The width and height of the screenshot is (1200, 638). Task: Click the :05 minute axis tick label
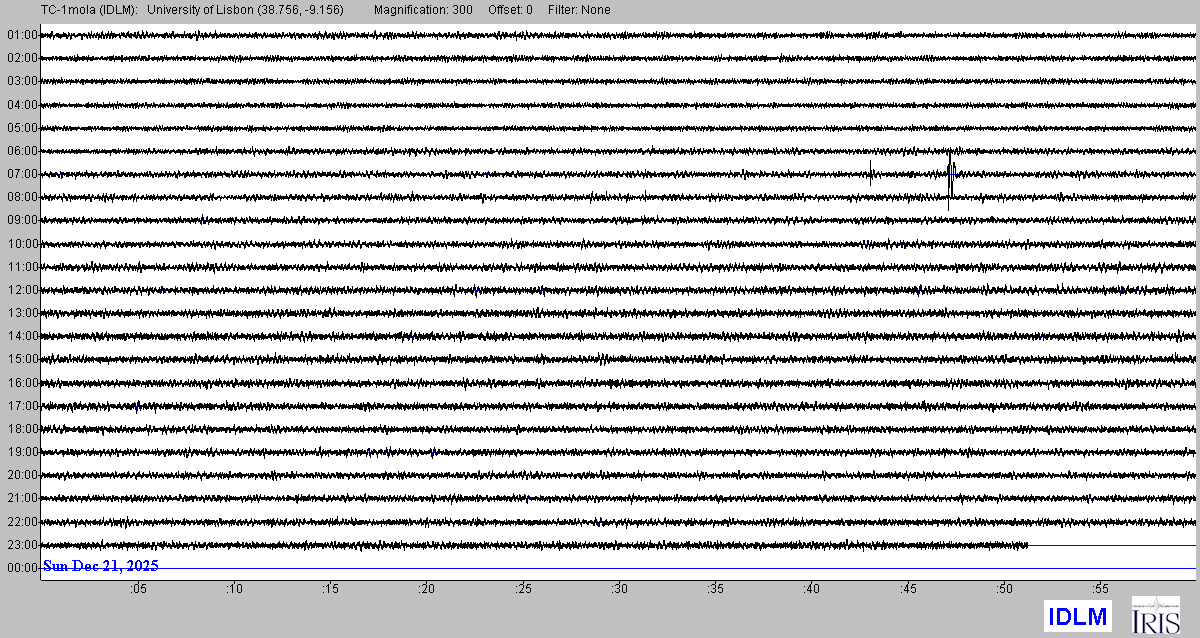pyautogui.click(x=137, y=589)
